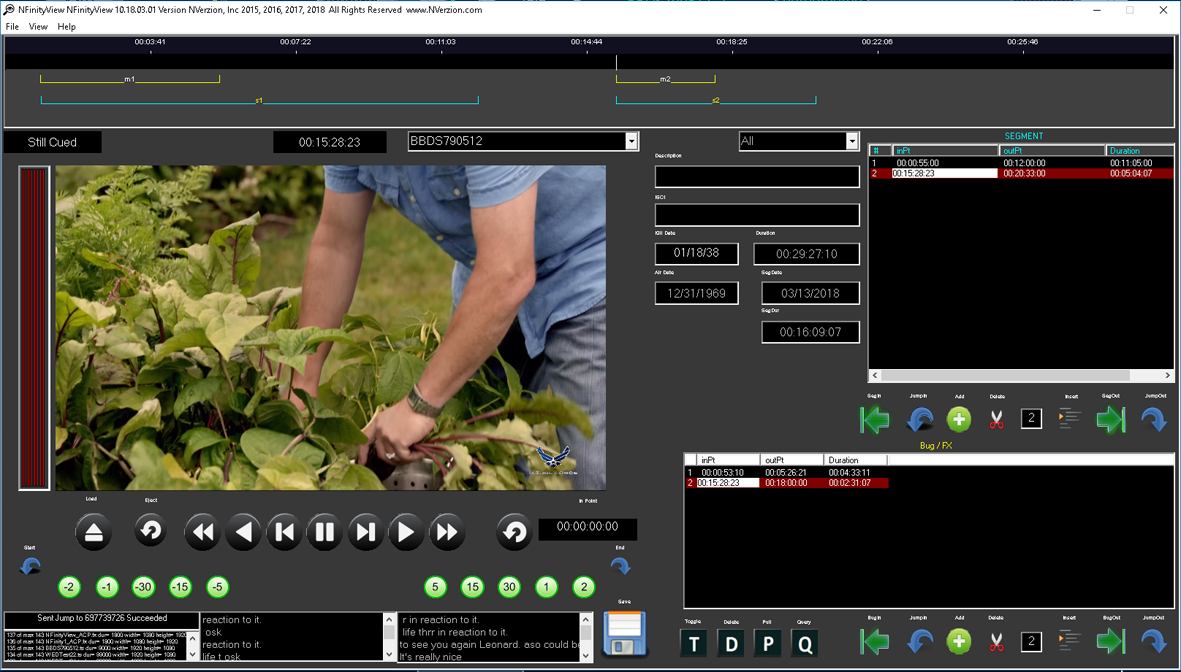Add a segment with upper green plus
1181x672 pixels.
pos(959,420)
